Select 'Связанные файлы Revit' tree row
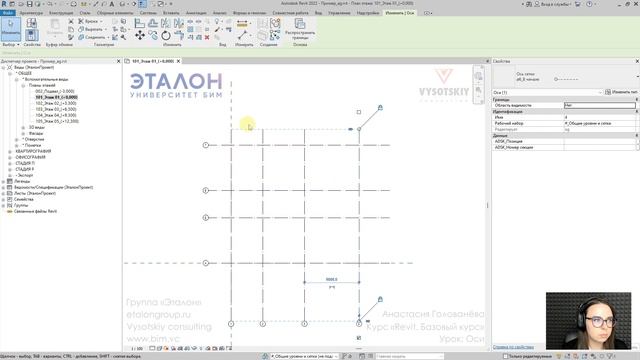The image size is (640, 360). [35, 211]
